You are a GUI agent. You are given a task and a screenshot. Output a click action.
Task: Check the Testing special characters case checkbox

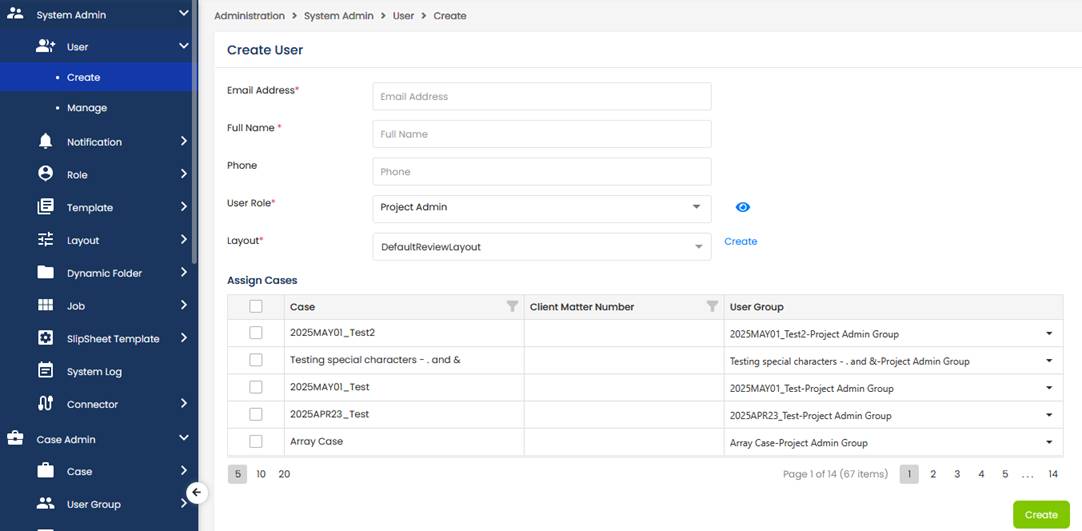tap(256, 360)
